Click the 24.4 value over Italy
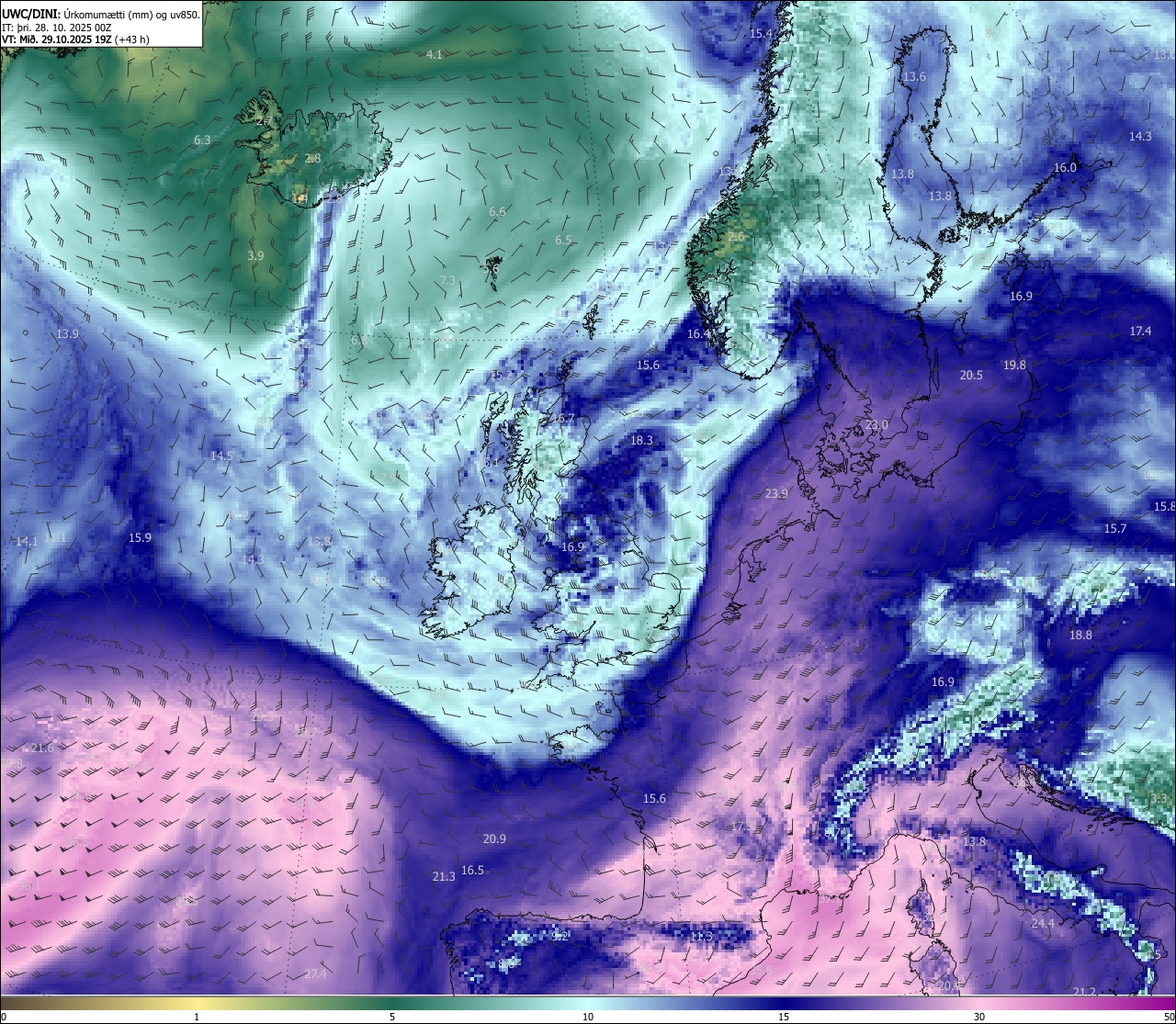Image resolution: width=1176 pixels, height=1024 pixels. click(x=1043, y=923)
